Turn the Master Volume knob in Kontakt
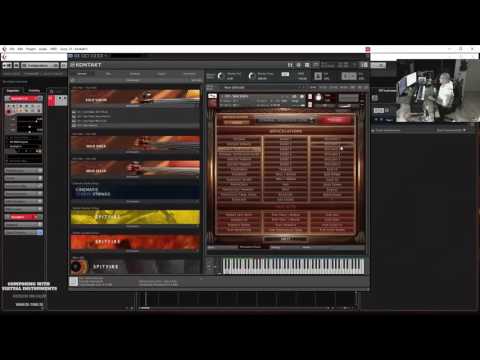The height and width of the screenshot is (360, 480). (x=221, y=76)
